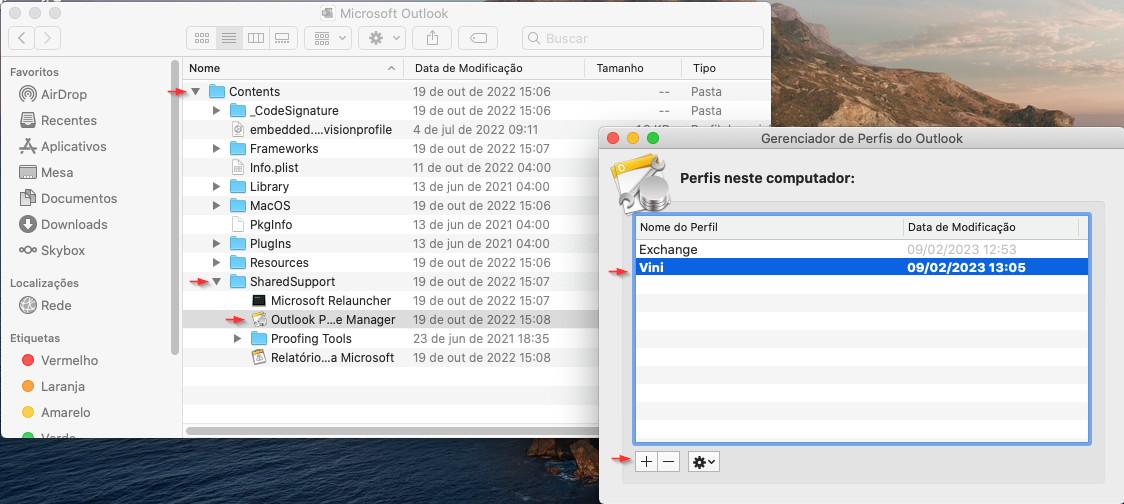1124x504 pixels.
Task: Click the Edit Tags button in Finder
Action: pyautogui.click(x=478, y=38)
